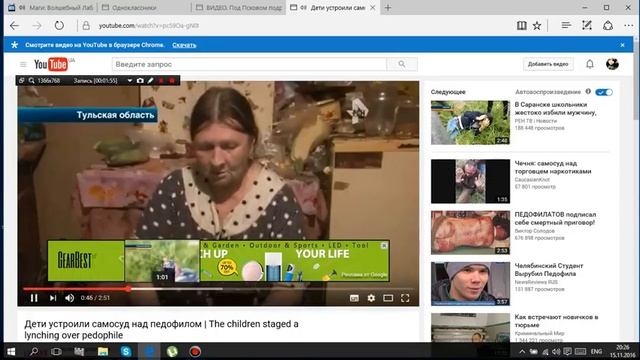Image resolution: width=640 pixels, height=360 pixels.
Task: Enter fullscreen video mode
Action: coord(404,298)
